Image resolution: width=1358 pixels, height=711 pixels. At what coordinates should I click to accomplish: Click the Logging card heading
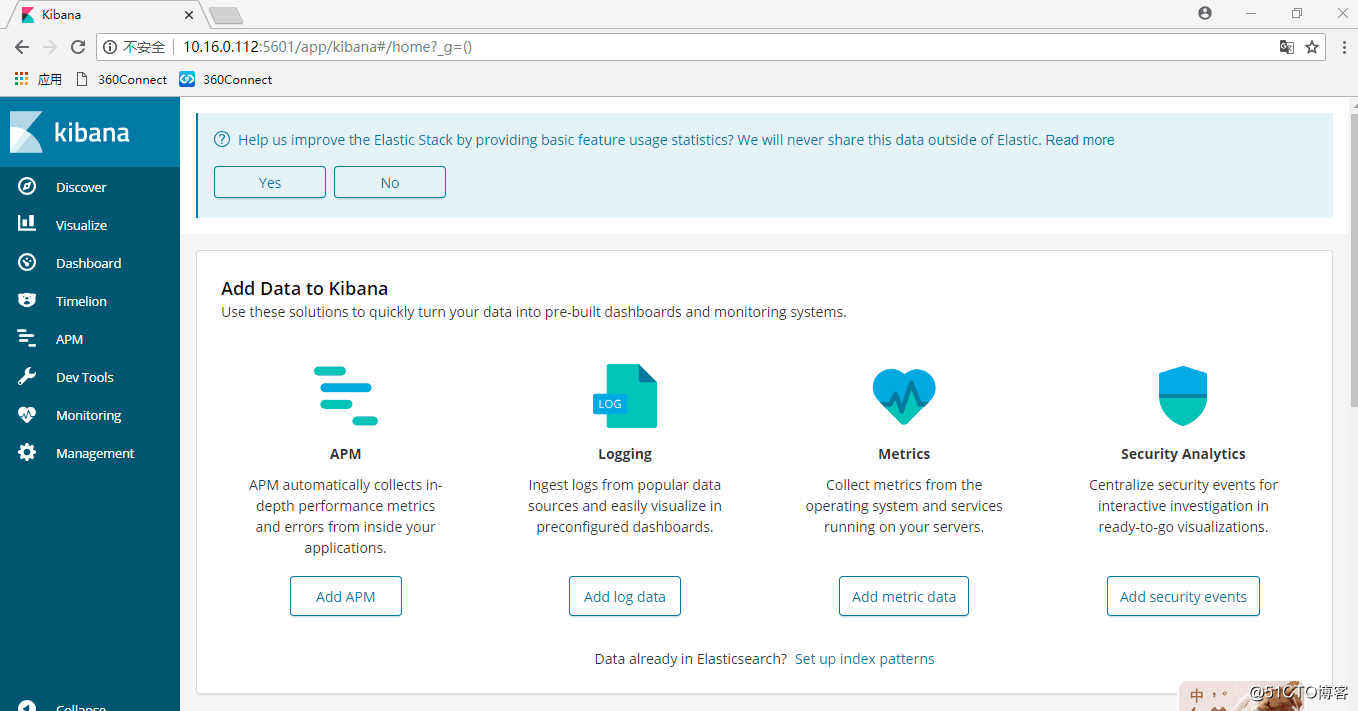coord(625,454)
